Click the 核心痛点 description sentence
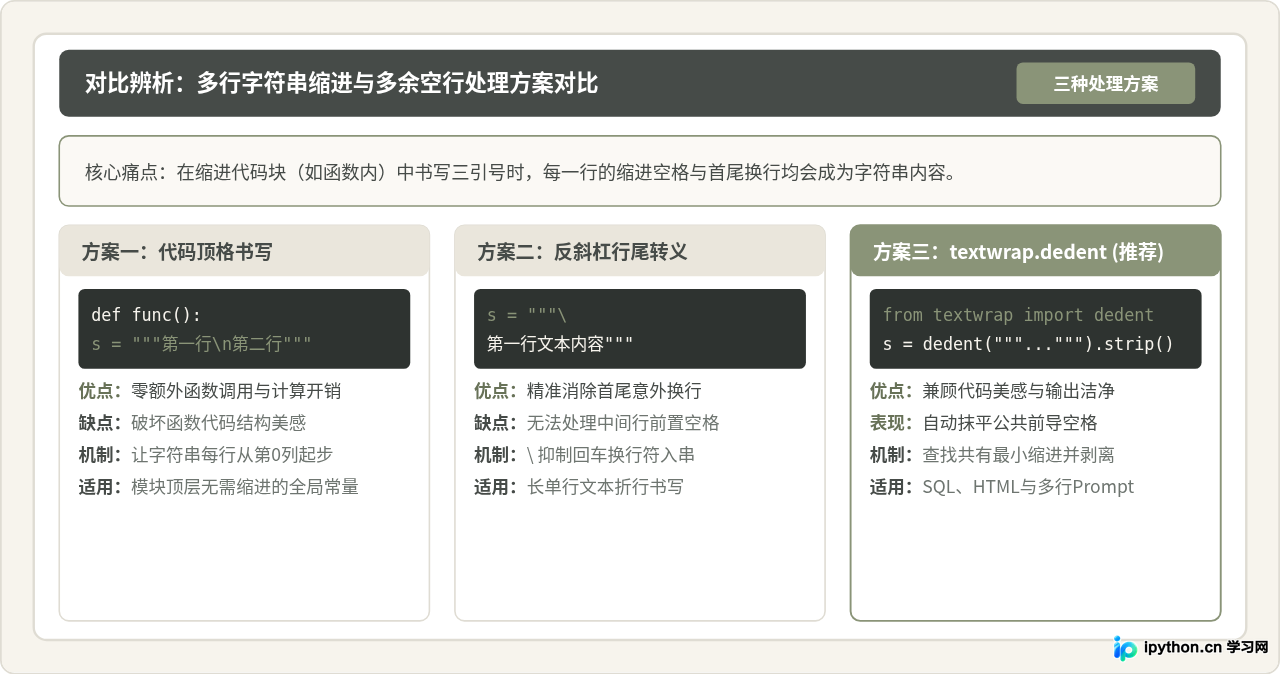This screenshot has height=674, width=1280. coord(521,172)
